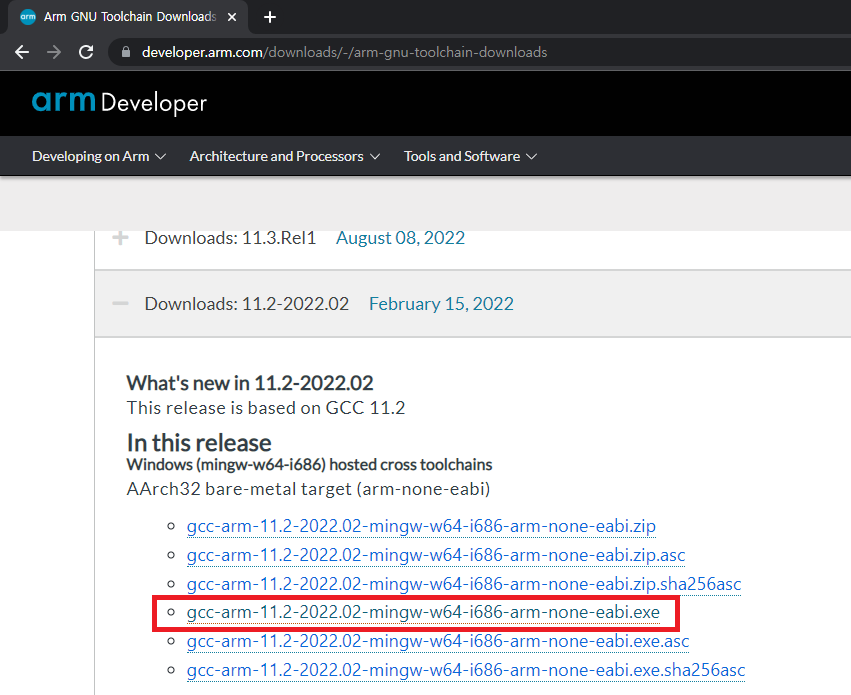Download the arm-none-eabi.exe installer
Screen dimensions: 851x695
pos(423,613)
